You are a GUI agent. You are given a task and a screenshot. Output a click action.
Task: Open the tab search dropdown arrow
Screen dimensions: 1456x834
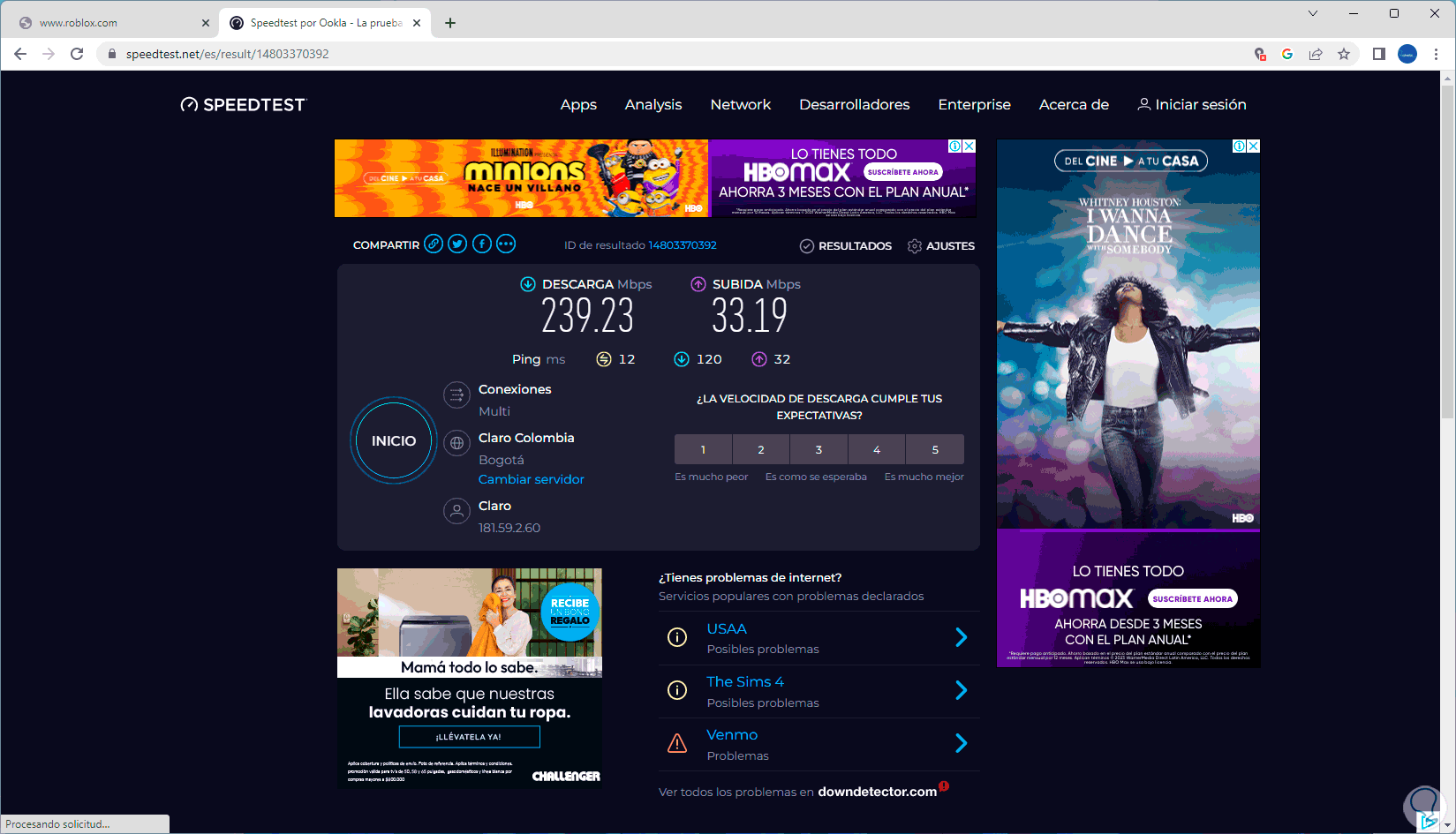point(1313,13)
